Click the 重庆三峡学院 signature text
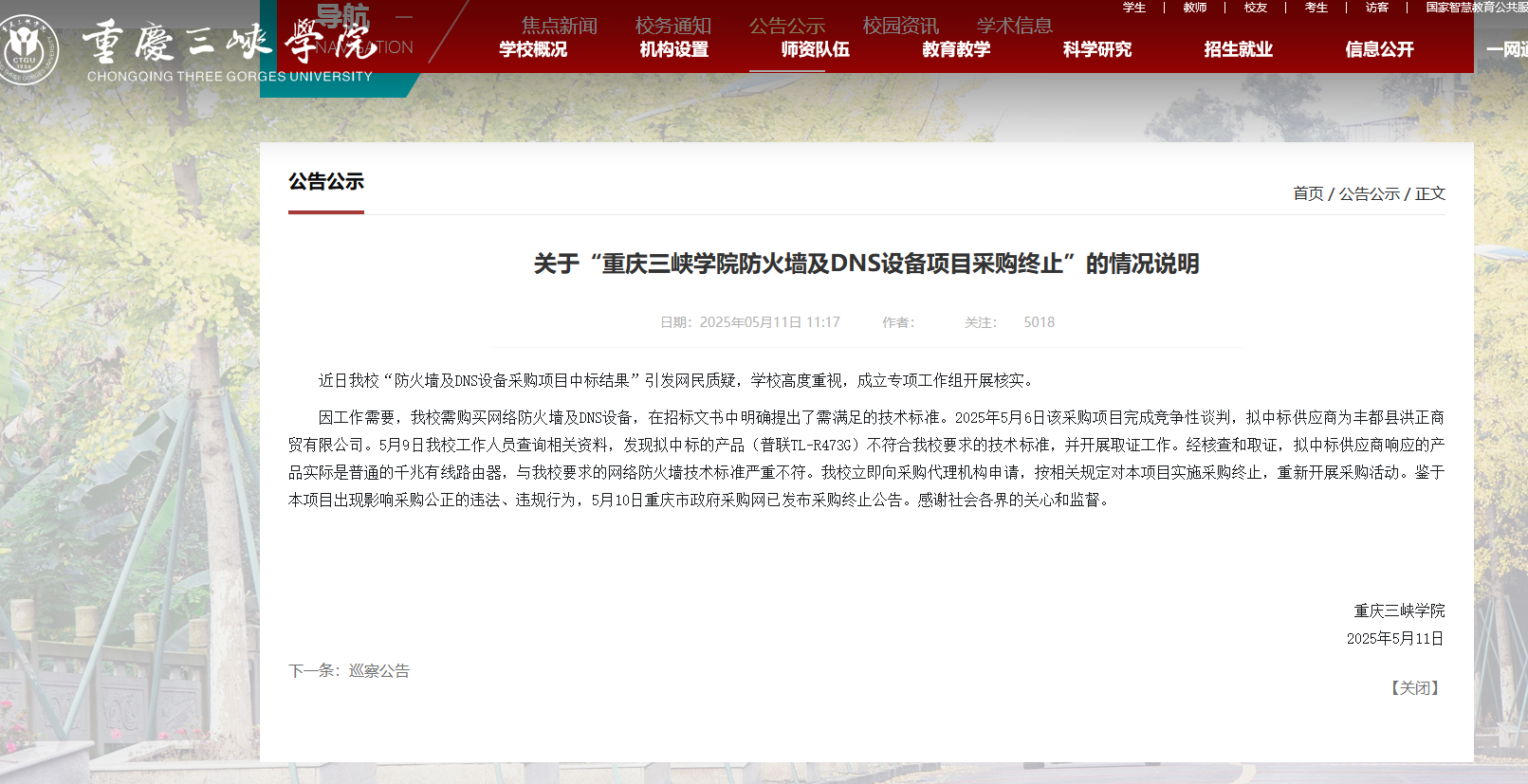 pos(1399,611)
